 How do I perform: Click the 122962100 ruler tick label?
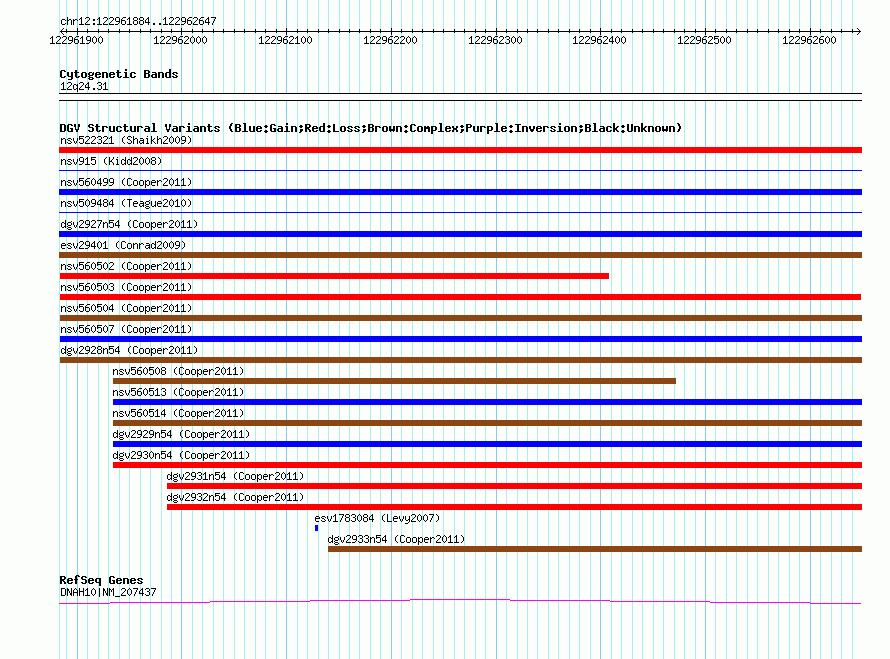[x=286, y=40]
